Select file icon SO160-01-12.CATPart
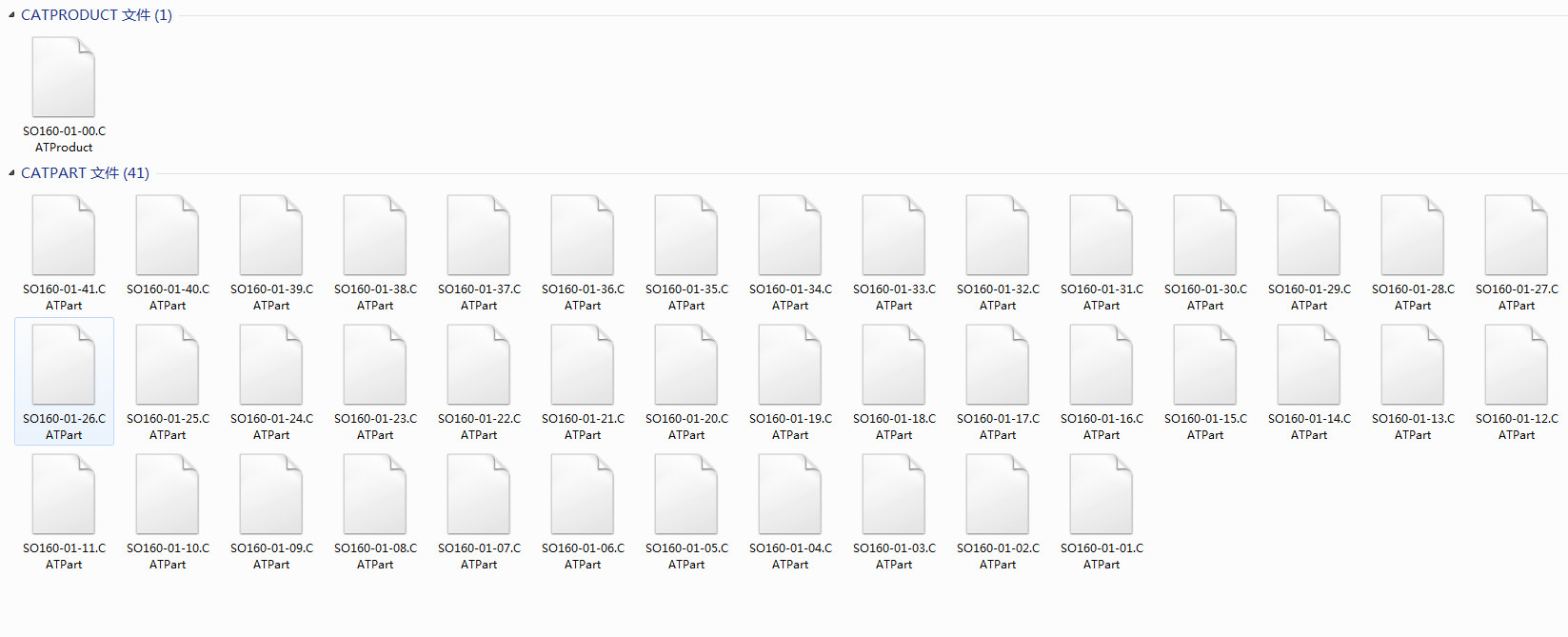The image size is (1568, 637). coord(1517,365)
